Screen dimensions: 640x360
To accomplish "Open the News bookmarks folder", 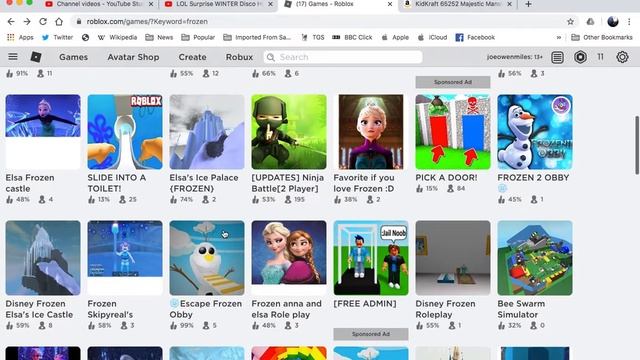I will pyautogui.click(x=159, y=37).
